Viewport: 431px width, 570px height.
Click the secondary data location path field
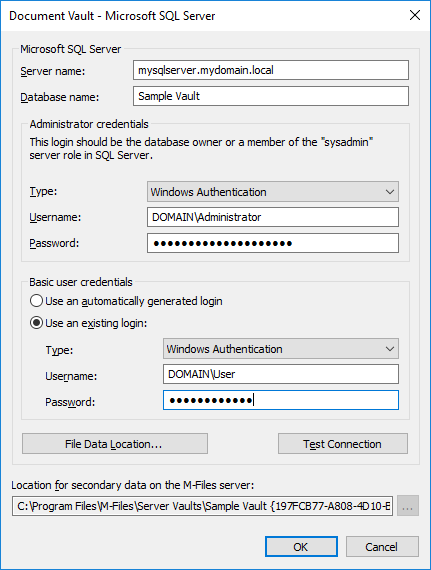coord(202,506)
